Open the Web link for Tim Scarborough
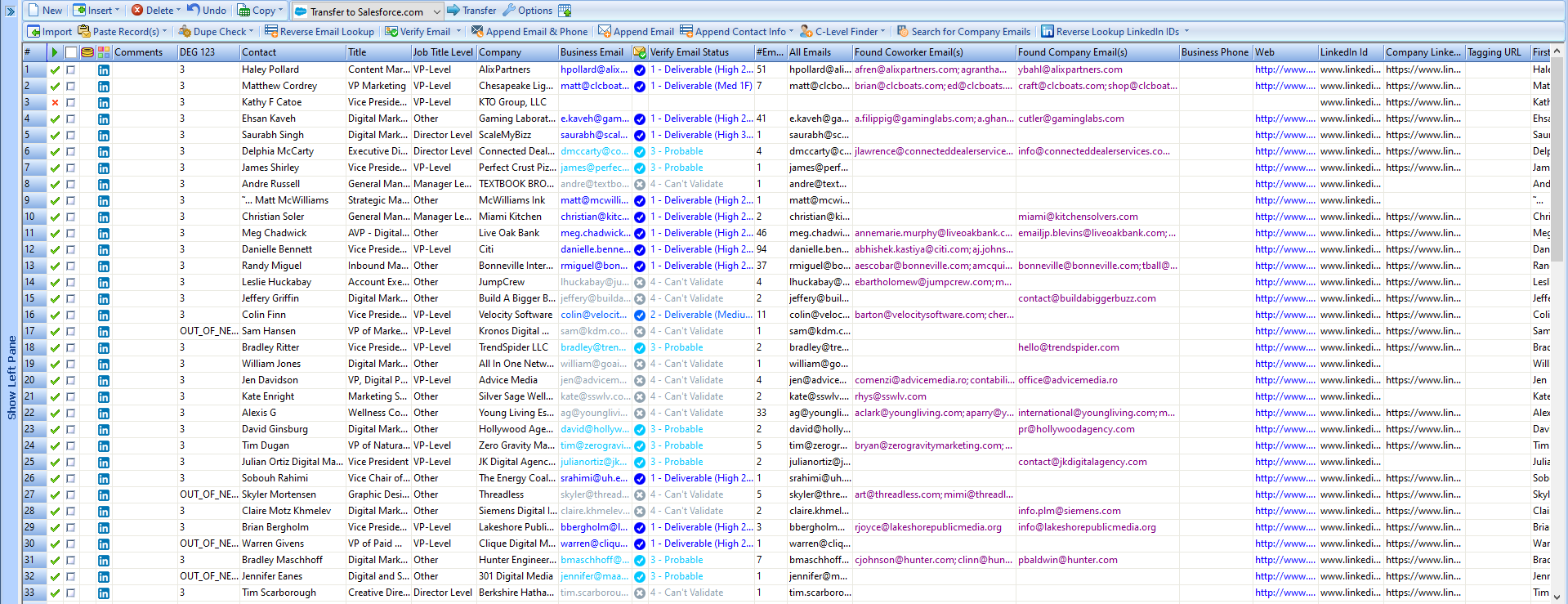This screenshot has height=604, width=1568. [x=1285, y=593]
